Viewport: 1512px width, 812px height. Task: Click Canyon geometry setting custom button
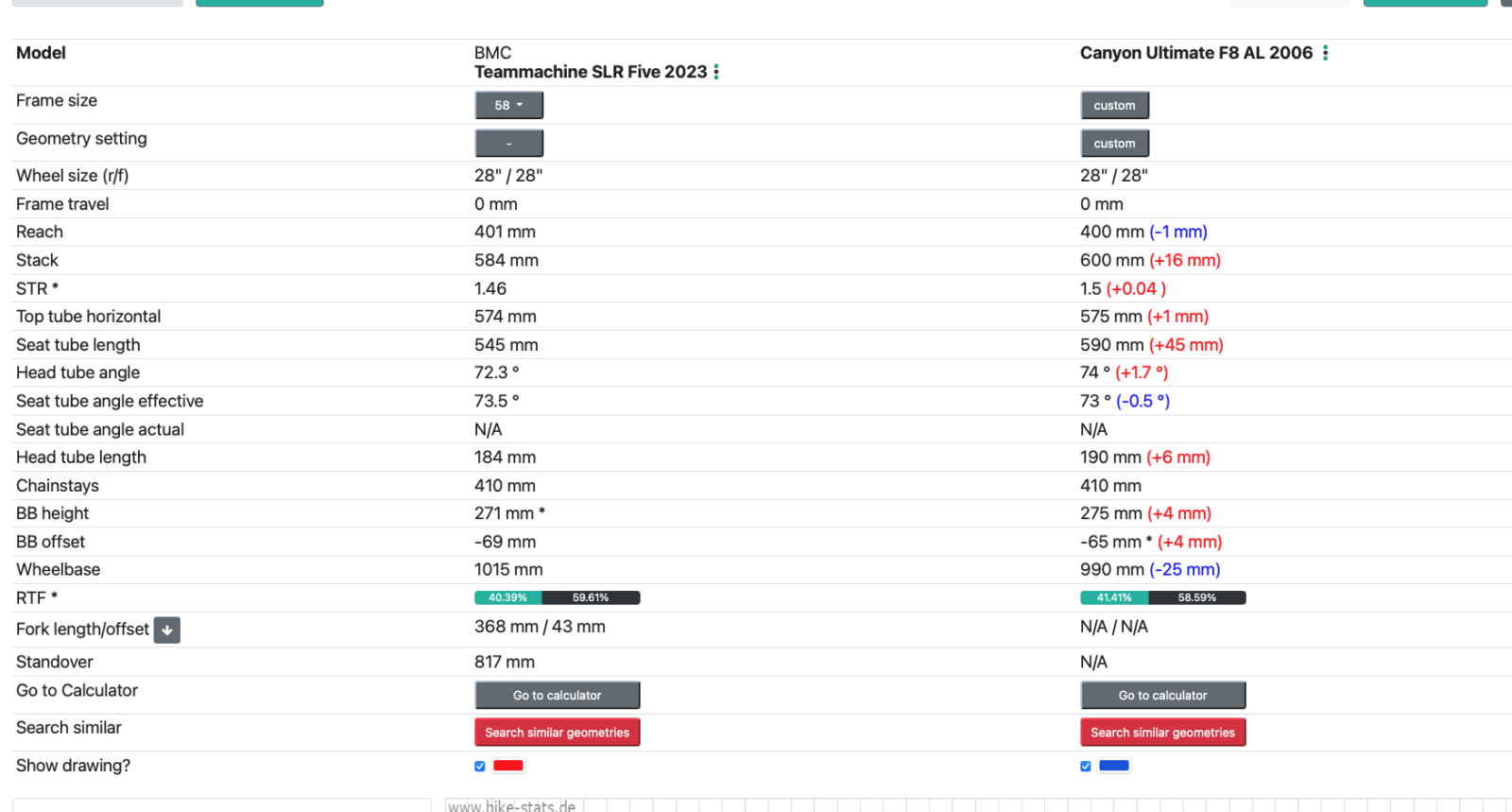(x=1114, y=144)
